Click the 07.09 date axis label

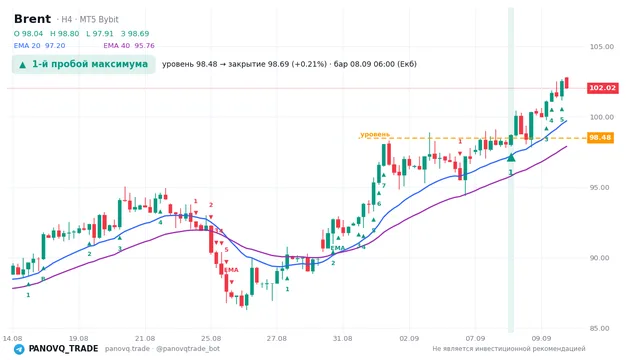[x=475, y=338]
